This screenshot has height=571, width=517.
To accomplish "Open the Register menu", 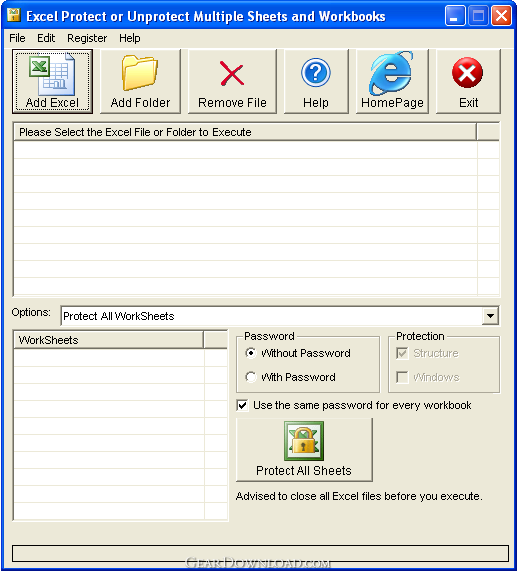I will pyautogui.click(x=87, y=38).
